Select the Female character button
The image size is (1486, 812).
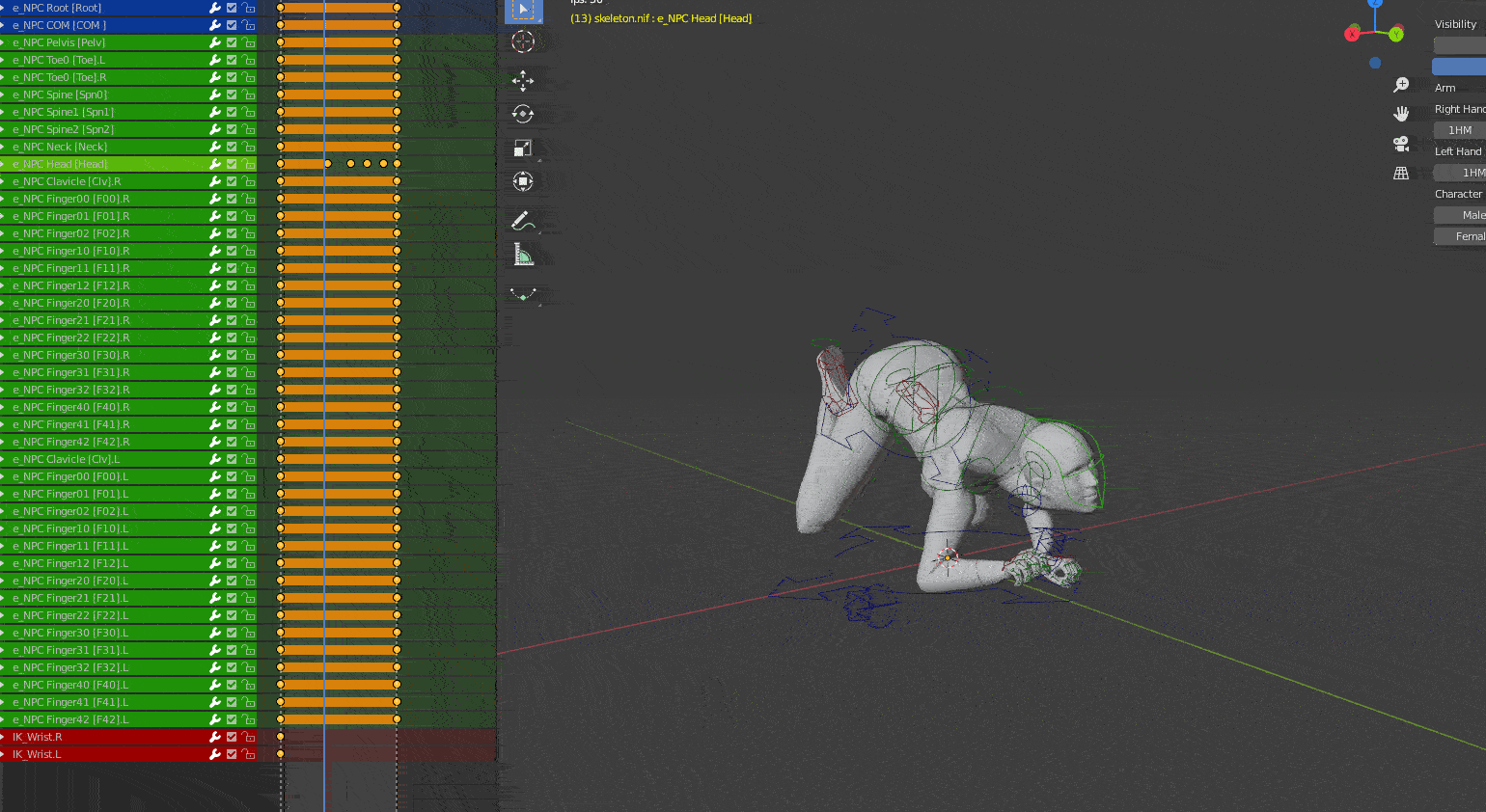tap(1460, 236)
